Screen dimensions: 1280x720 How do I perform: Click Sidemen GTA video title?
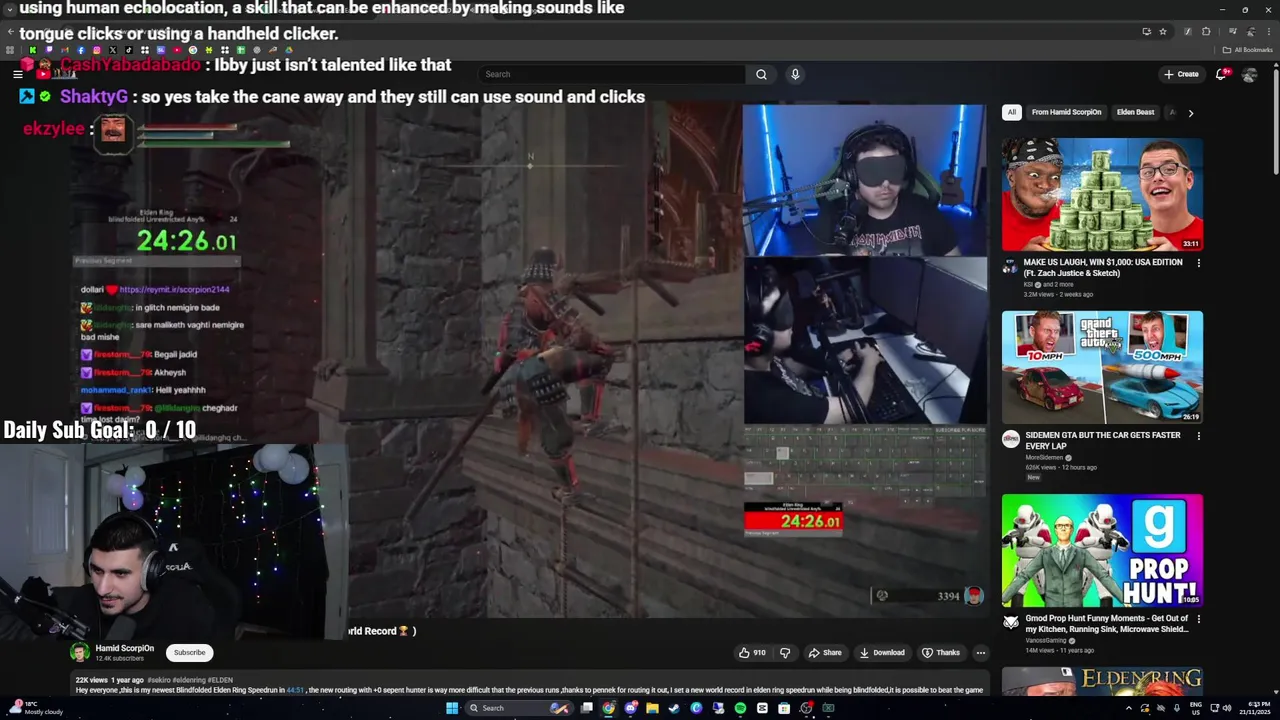1103,441
